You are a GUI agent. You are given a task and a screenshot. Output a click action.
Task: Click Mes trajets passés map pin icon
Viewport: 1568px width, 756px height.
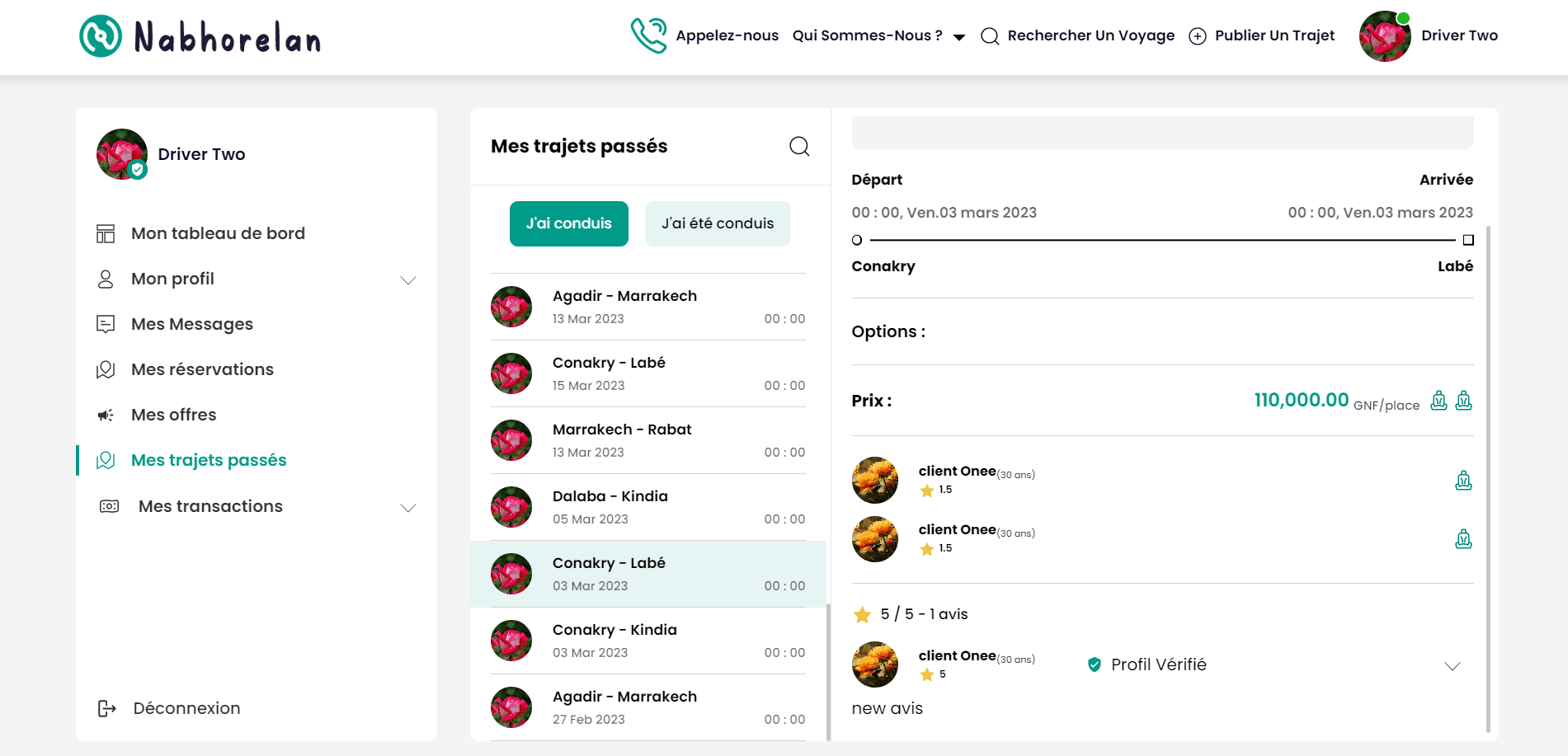click(x=106, y=460)
